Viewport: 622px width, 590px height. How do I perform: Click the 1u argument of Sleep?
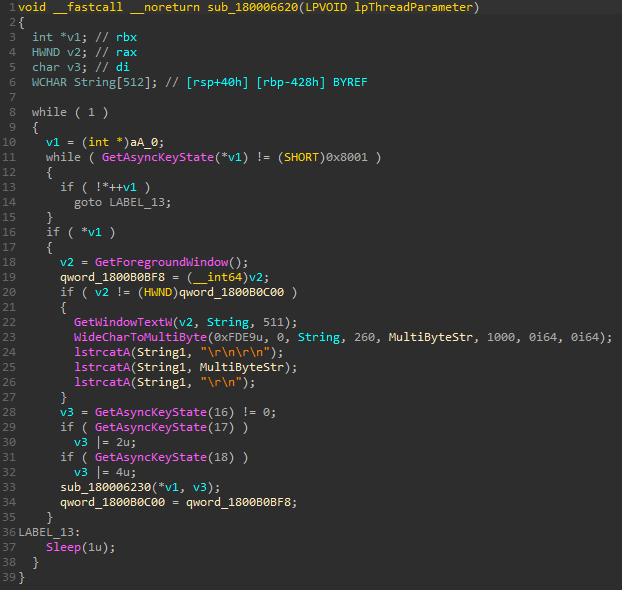pos(95,547)
